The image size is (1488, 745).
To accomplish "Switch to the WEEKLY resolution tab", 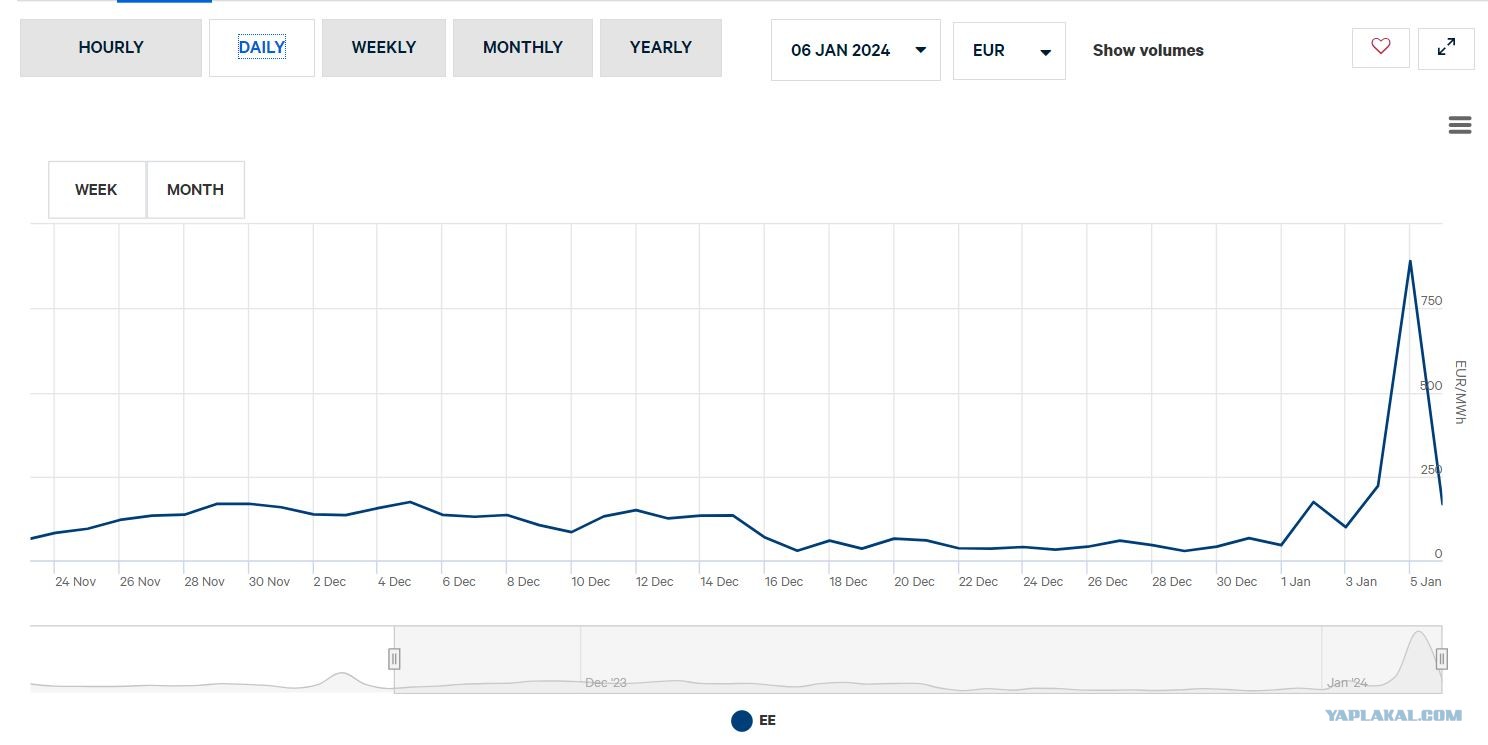I will pyautogui.click(x=384, y=47).
